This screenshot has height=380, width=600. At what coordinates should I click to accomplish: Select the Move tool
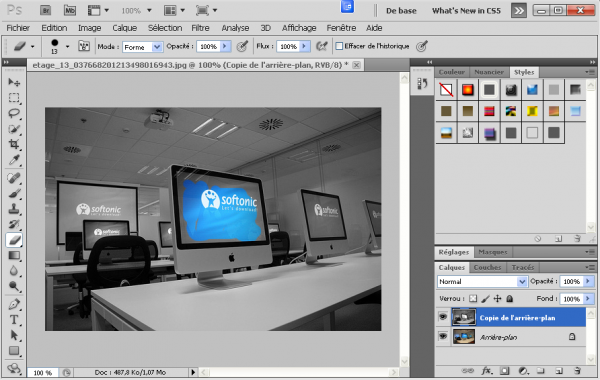point(14,82)
